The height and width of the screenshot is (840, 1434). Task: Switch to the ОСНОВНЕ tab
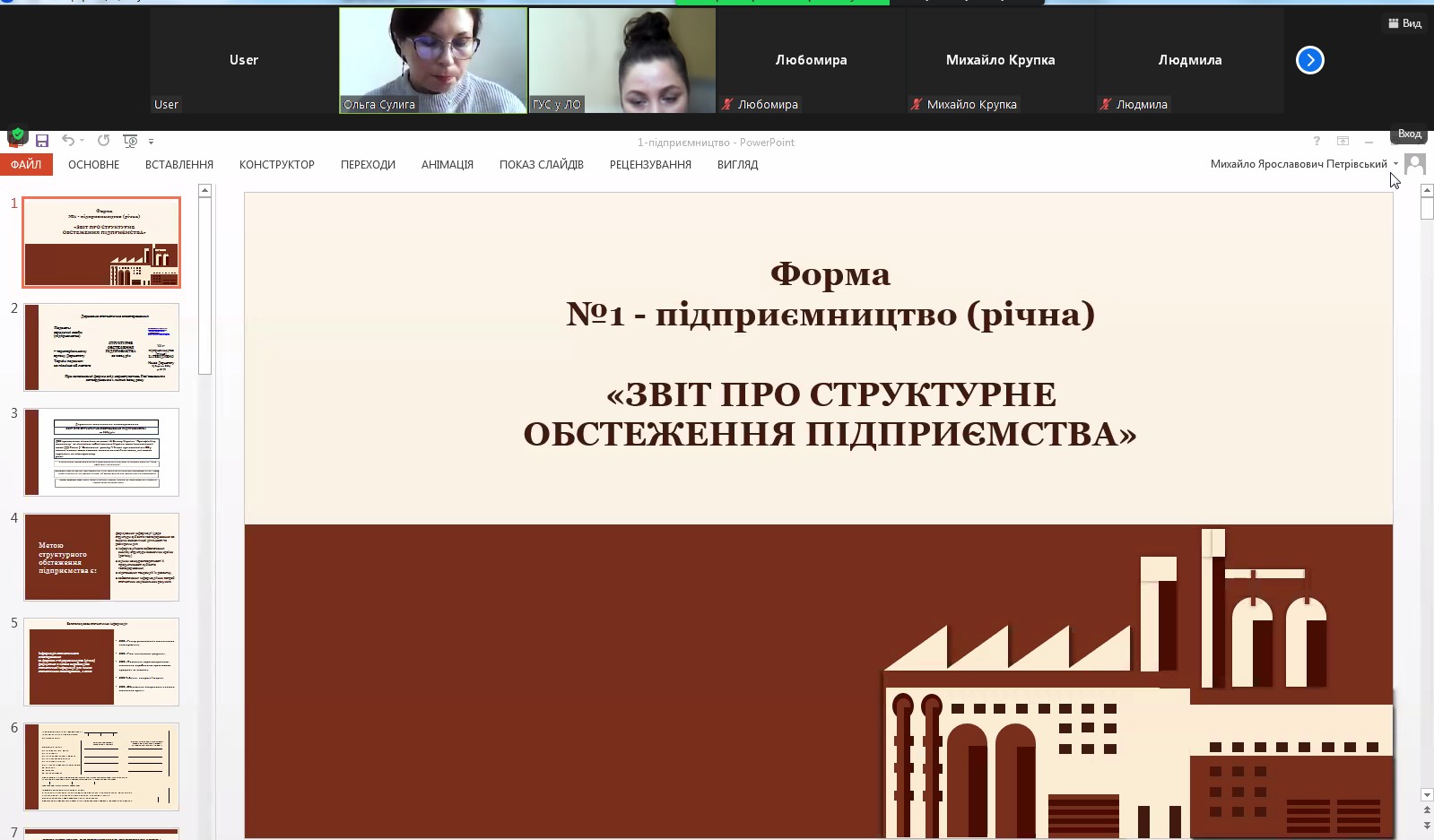(93, 165)
